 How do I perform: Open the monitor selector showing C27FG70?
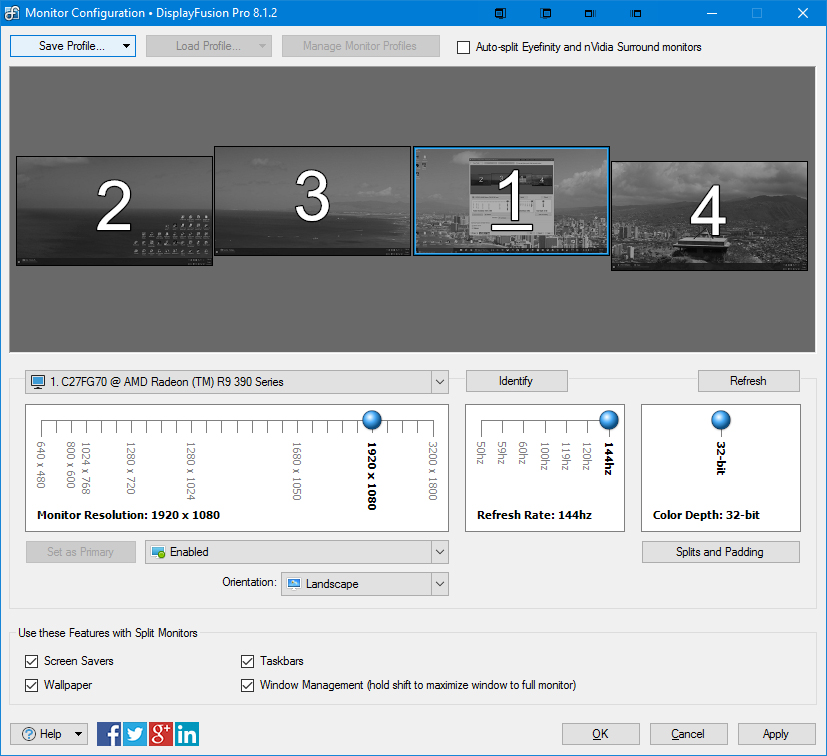(237, 382)
